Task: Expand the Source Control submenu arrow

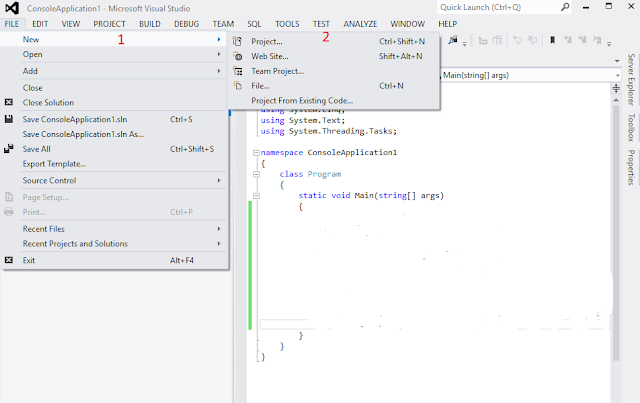Action: 219,180
